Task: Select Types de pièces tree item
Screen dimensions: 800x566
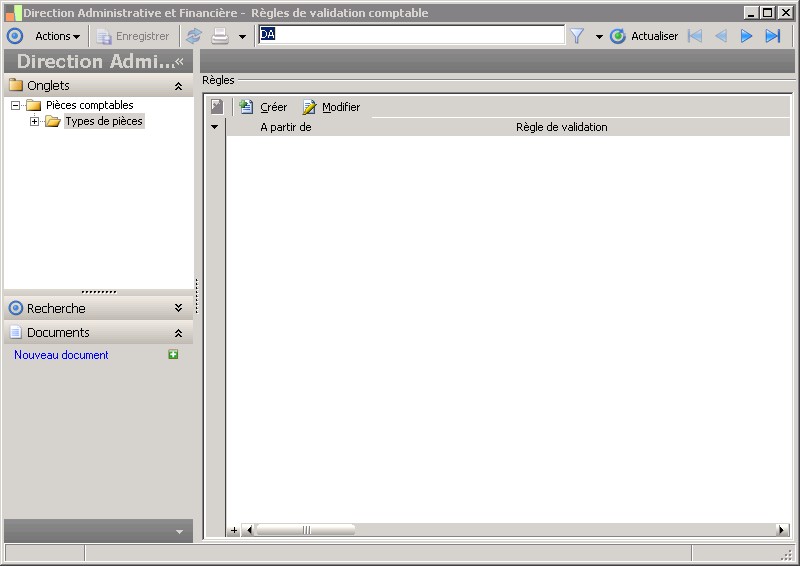Action: click(104, 121)
